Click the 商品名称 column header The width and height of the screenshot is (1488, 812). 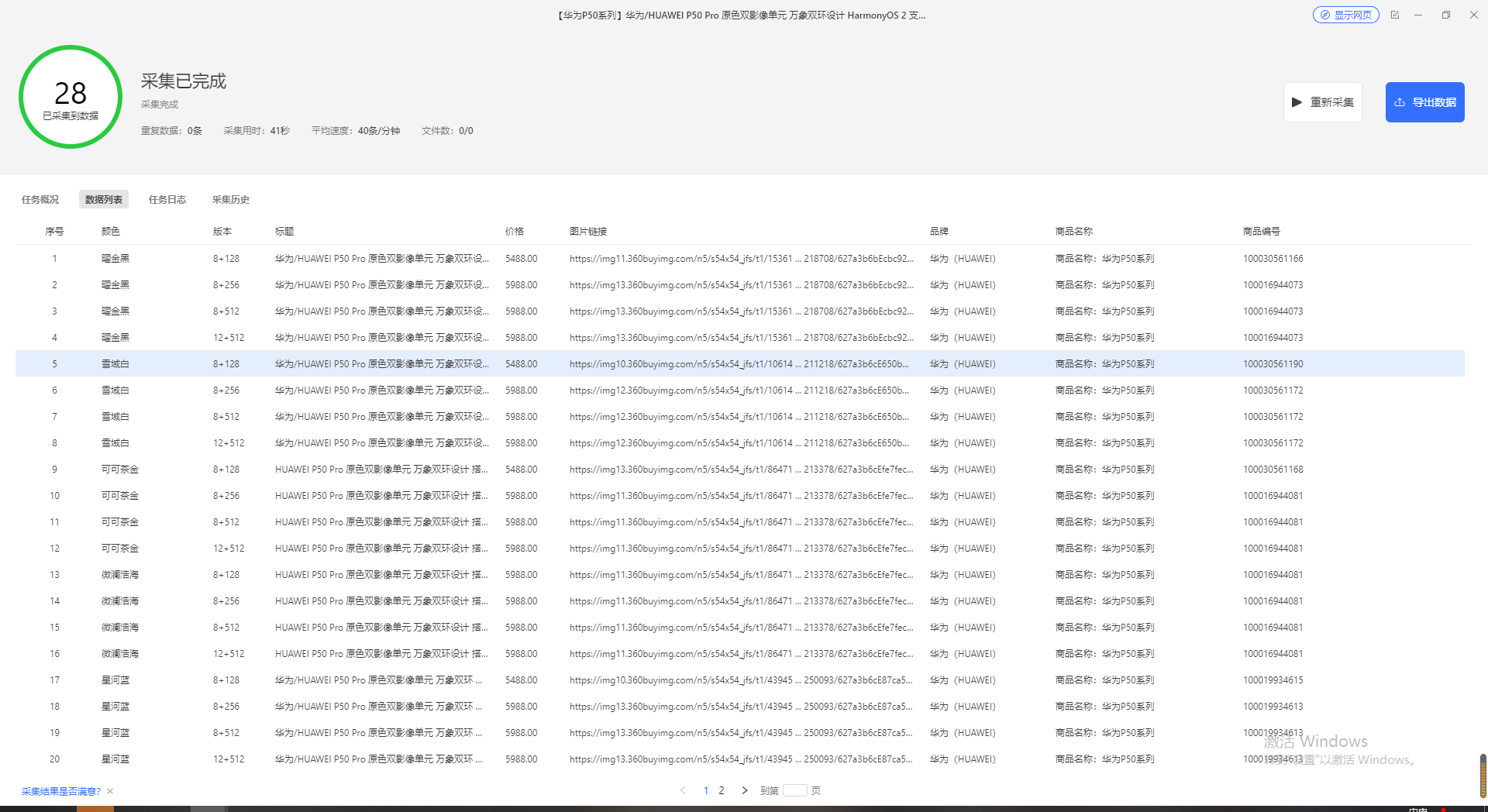(1074, 231)
